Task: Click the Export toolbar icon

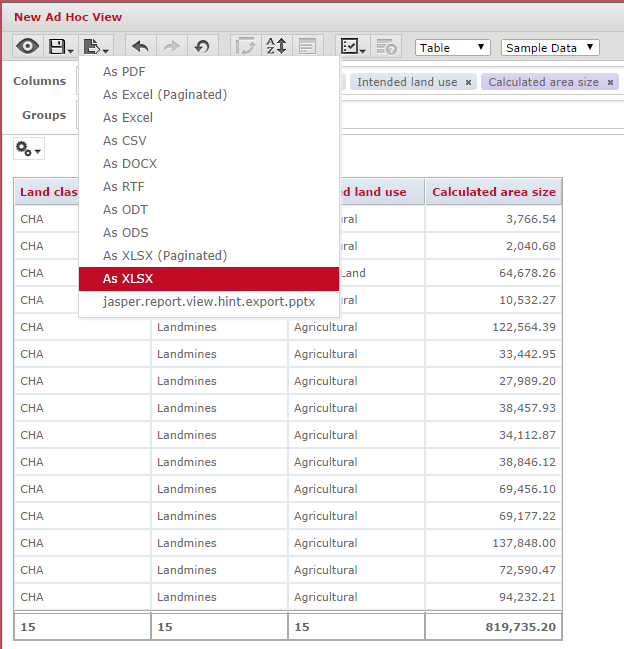Action: point(96,47)
